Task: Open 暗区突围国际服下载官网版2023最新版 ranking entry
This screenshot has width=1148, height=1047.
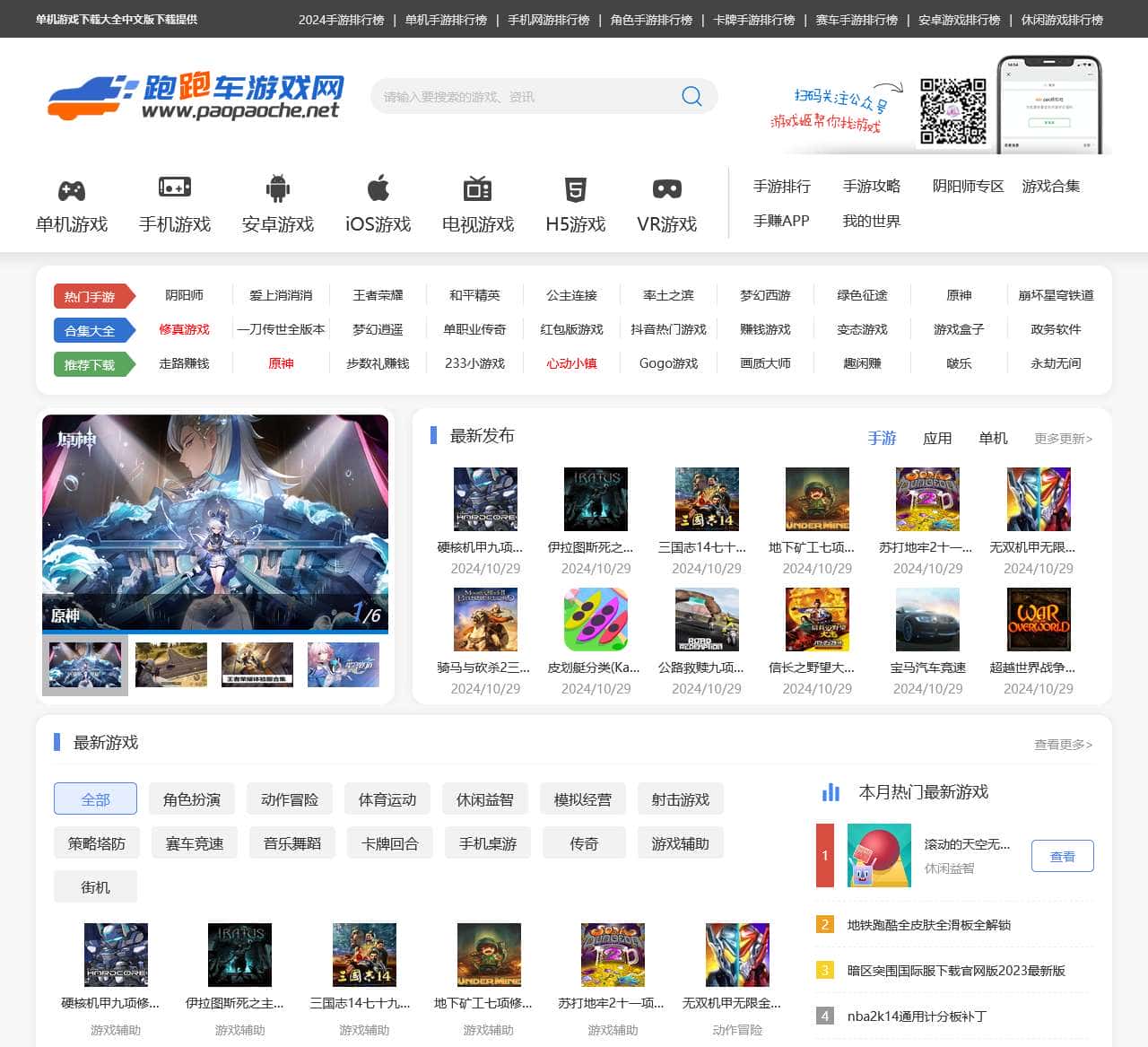Action: point(956,971)
